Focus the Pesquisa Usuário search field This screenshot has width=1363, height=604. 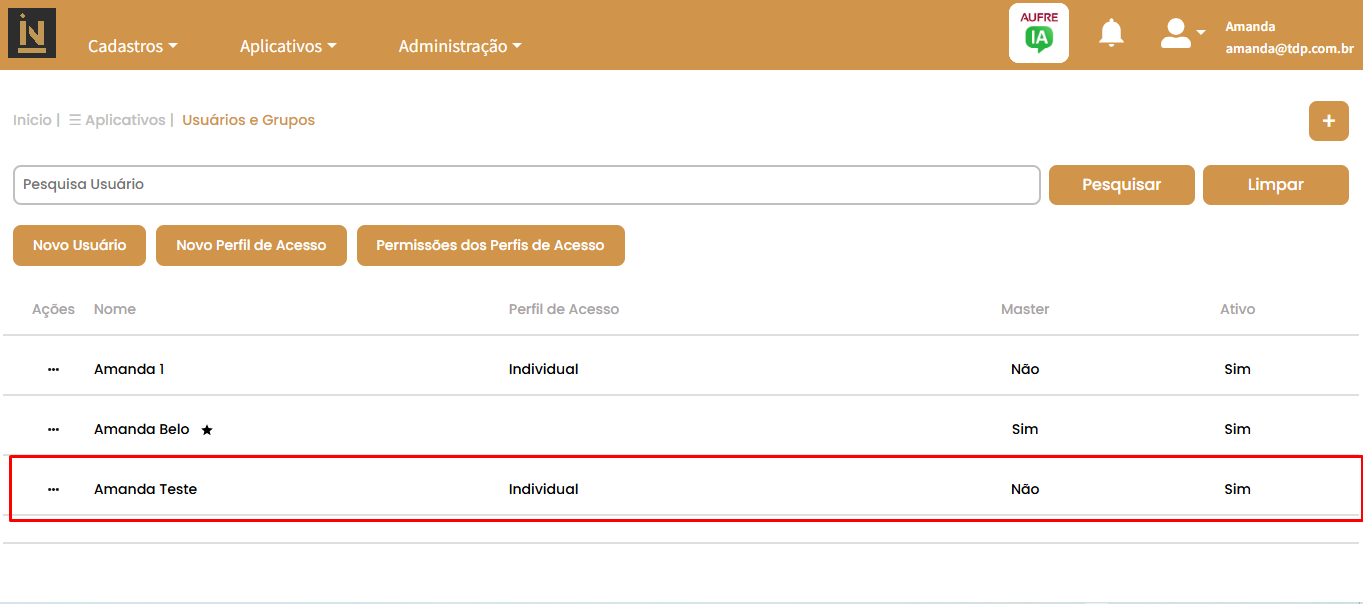526,185
